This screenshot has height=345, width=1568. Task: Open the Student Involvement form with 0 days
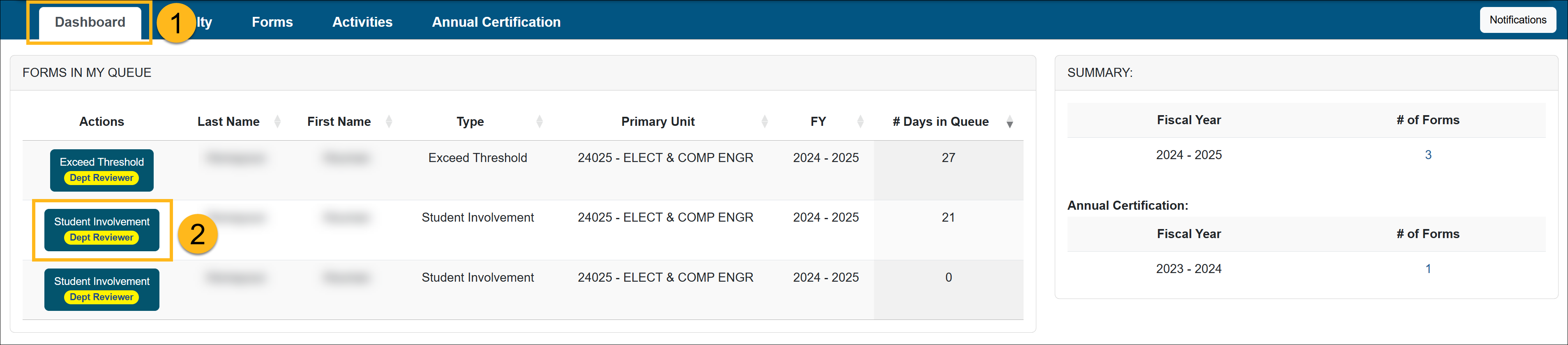point(101,289)
